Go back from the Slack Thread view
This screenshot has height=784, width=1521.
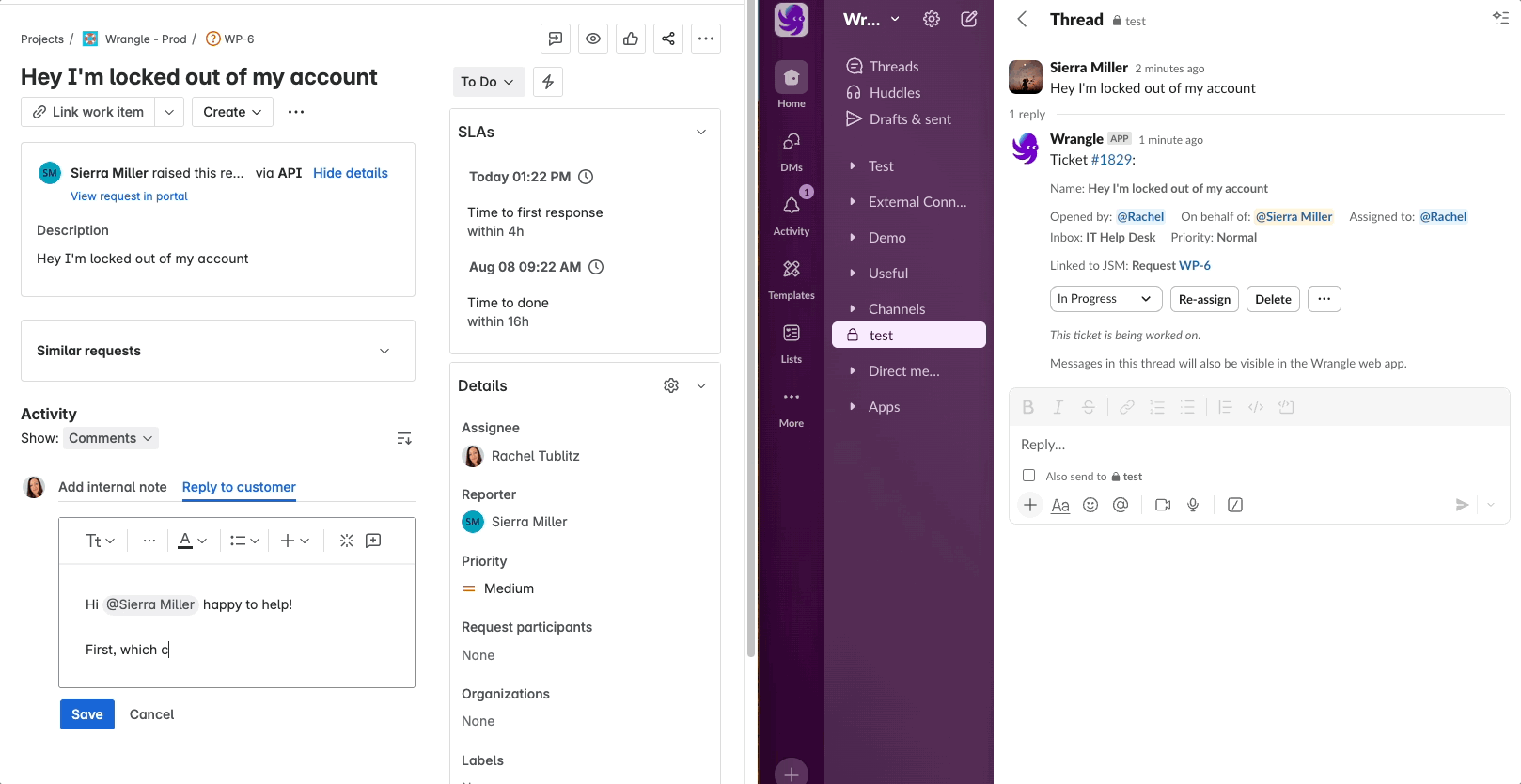coord(1022,19)
